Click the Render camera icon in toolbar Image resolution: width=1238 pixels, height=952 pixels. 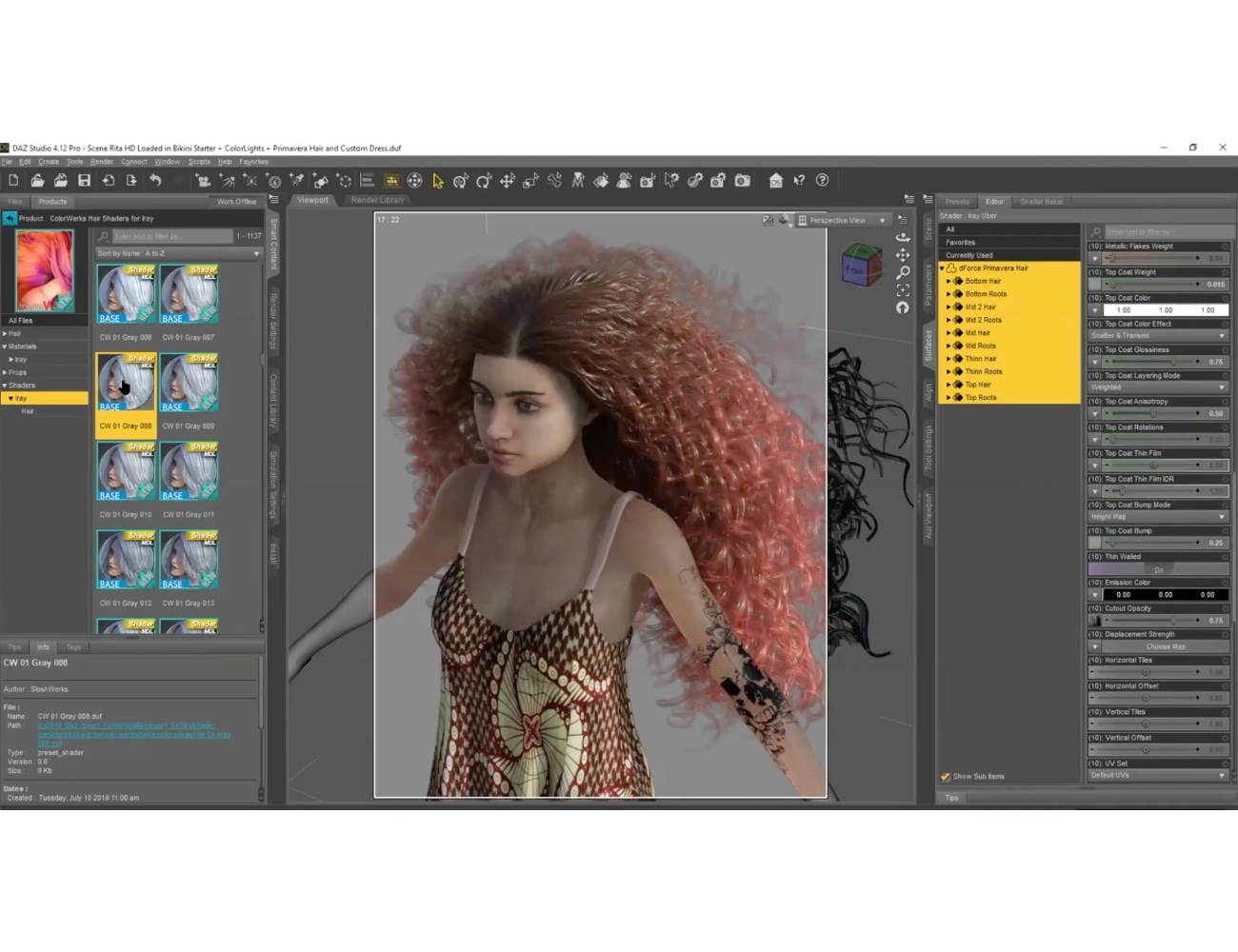[x=742, y=180]
